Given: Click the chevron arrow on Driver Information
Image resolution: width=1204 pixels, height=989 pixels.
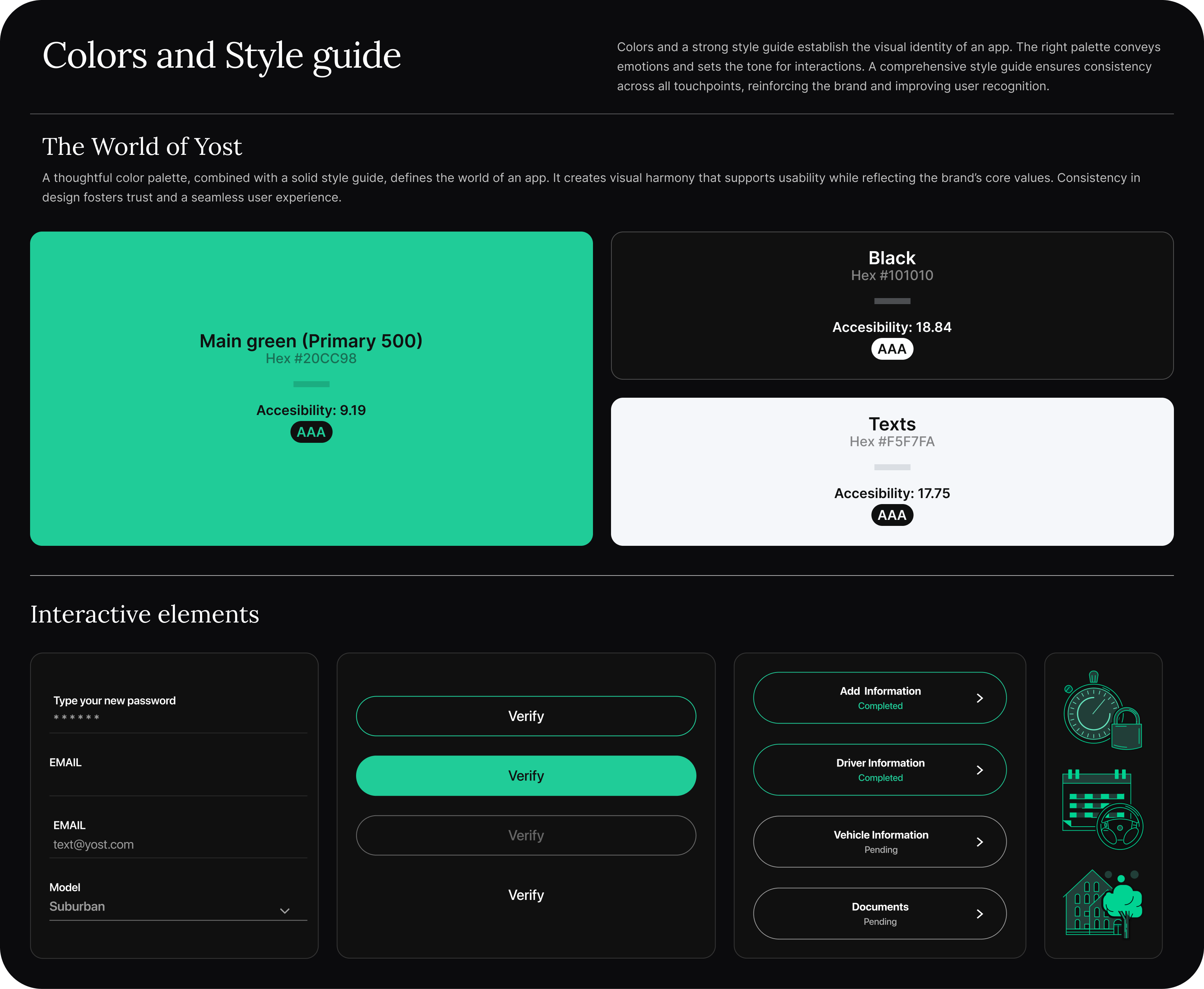Looking at the screenshot, I should 980,770.
